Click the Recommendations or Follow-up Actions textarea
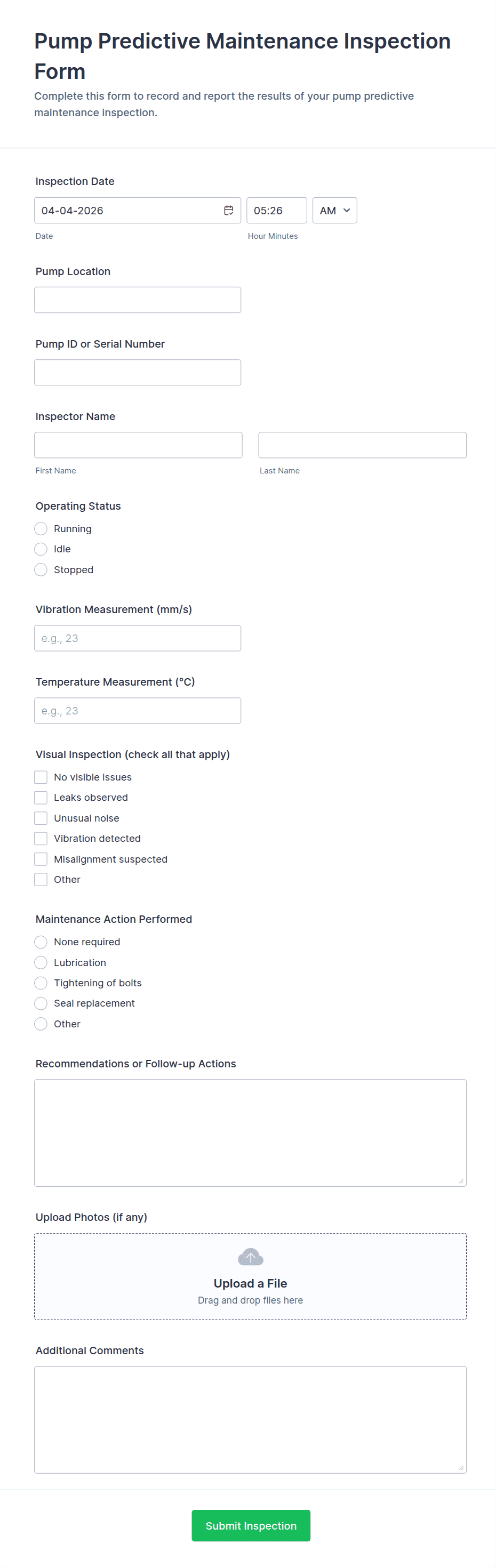This screenshot has height=1568, width=496. click(x=250, y=1133)
